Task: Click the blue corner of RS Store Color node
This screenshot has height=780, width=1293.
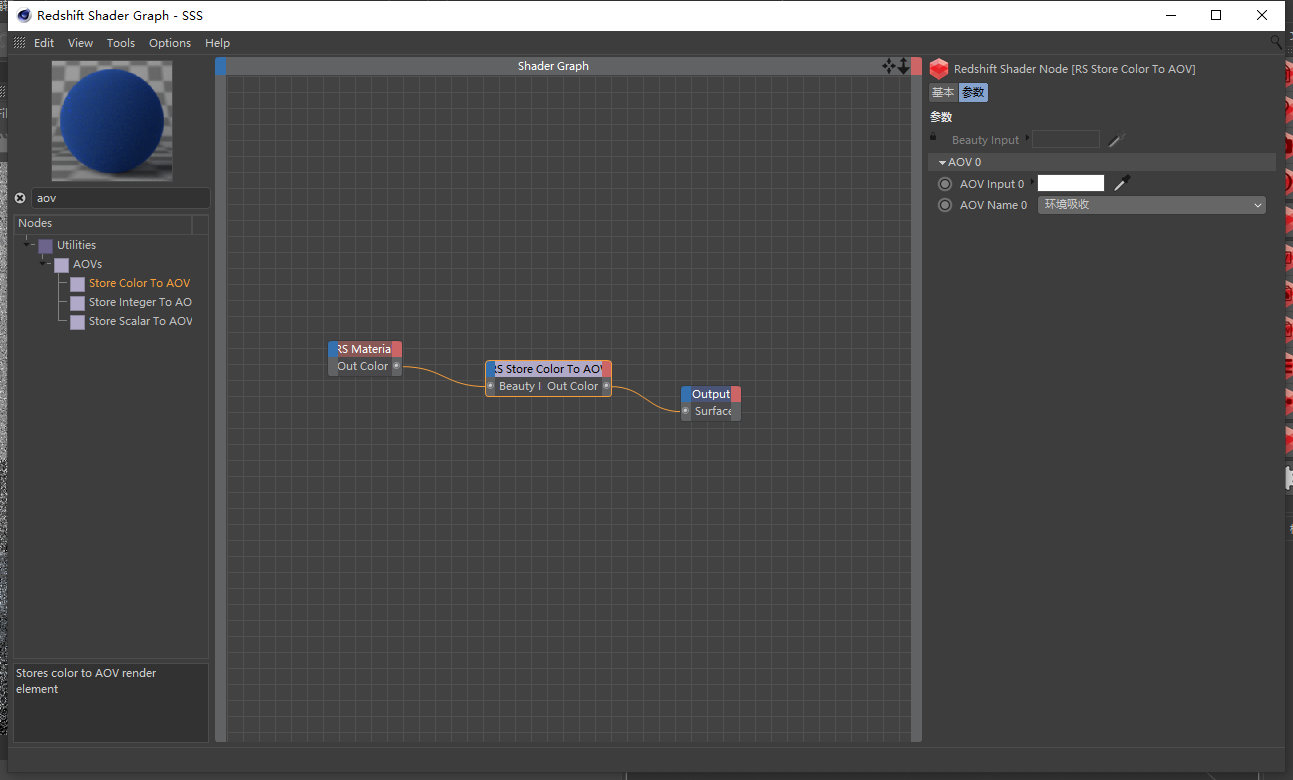Action: coord(490,369)
